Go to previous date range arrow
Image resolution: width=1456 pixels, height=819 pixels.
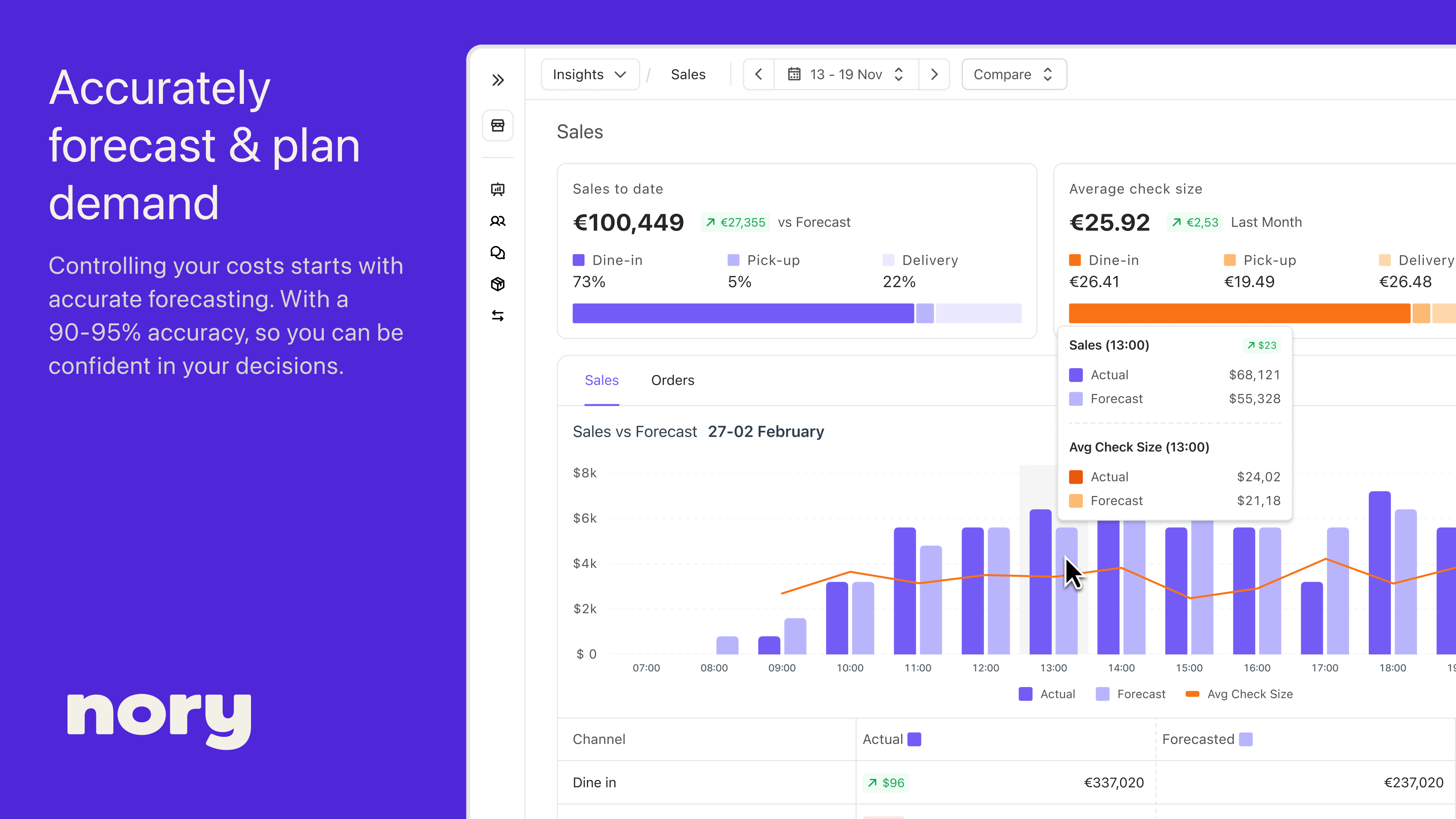point(758,74)
